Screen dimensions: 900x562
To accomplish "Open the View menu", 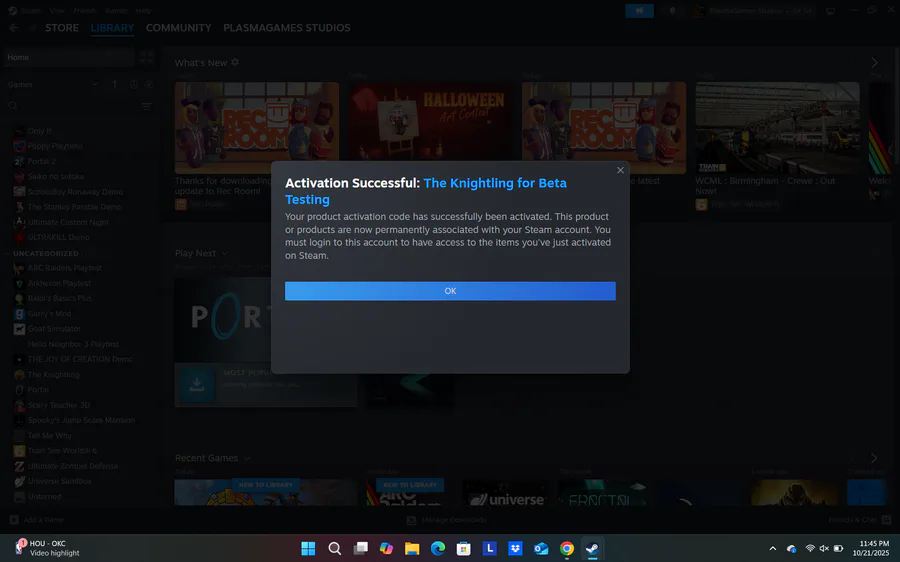I will click(x=57, y=10).
